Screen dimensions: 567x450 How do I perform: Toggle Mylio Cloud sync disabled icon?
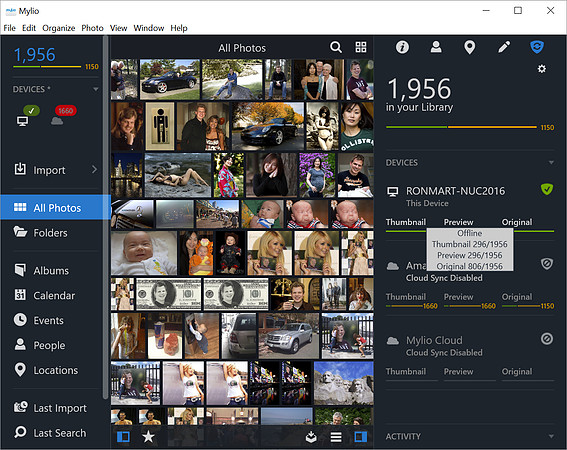[546, 339]
